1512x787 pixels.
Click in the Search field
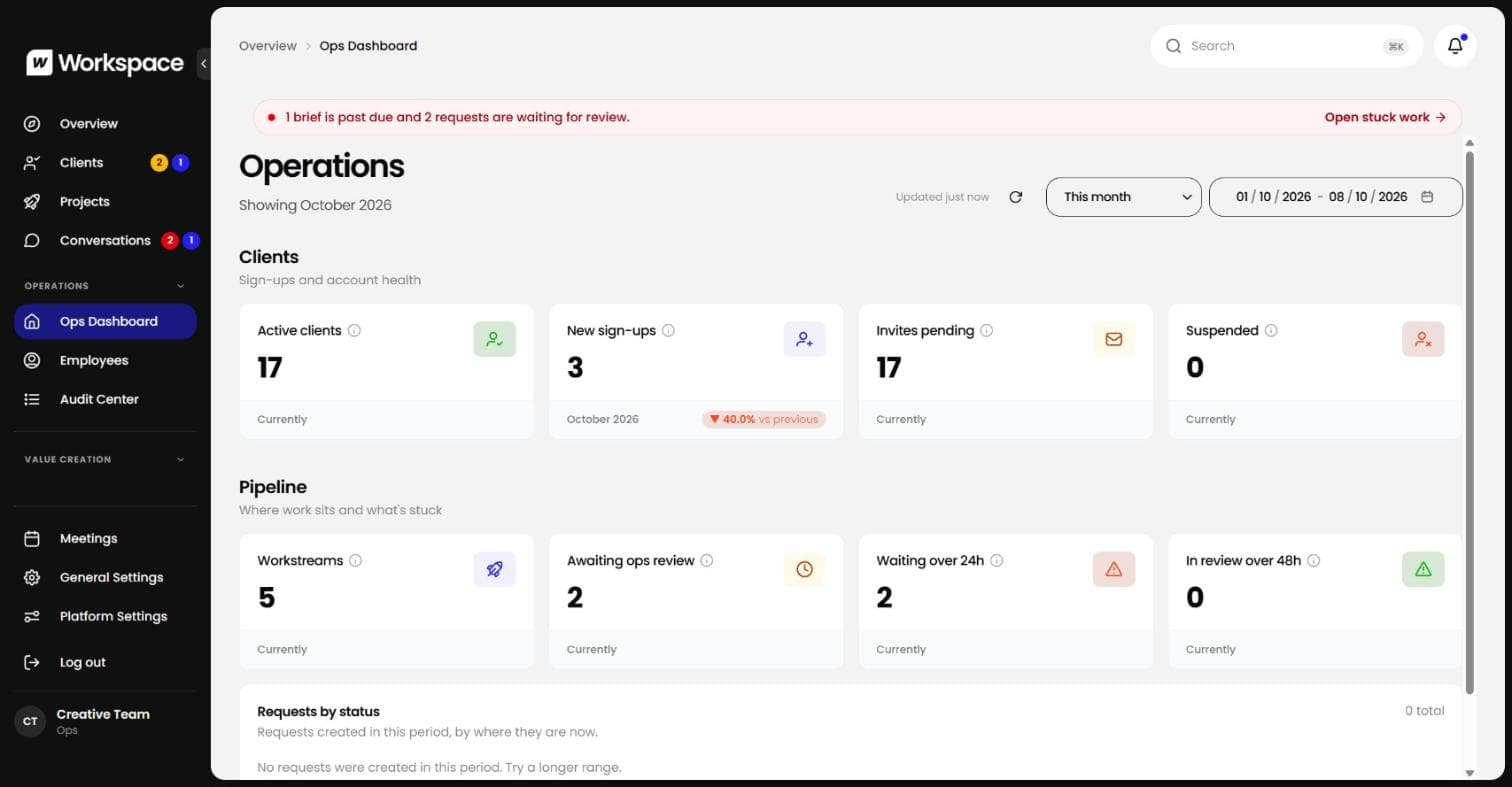1286,46
